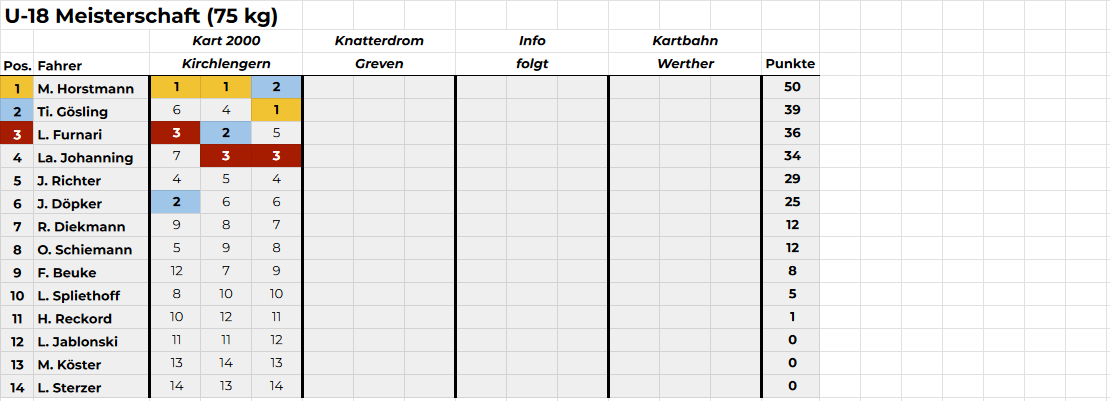
Task: Select the 50 points cell
Action: click(x=791, y=87)
